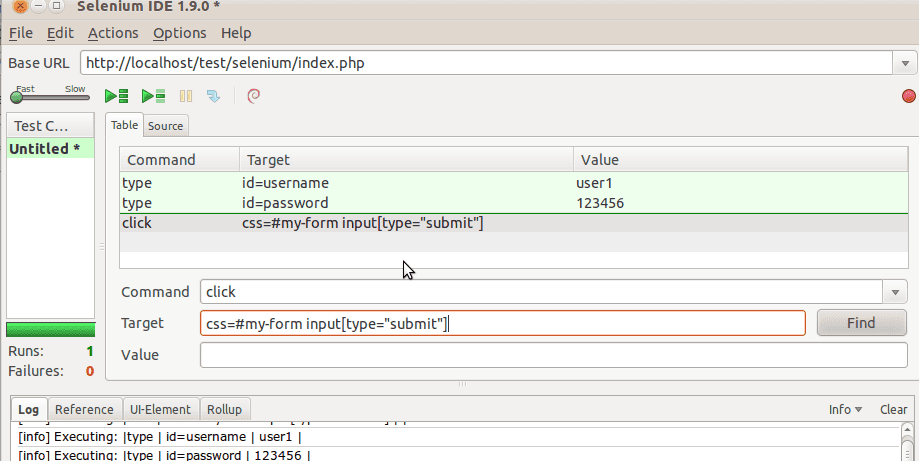Close the Selenium IDE window
The width and height of the screenshot is (919, 461).
pyautogui.click(x=20, y=6)
